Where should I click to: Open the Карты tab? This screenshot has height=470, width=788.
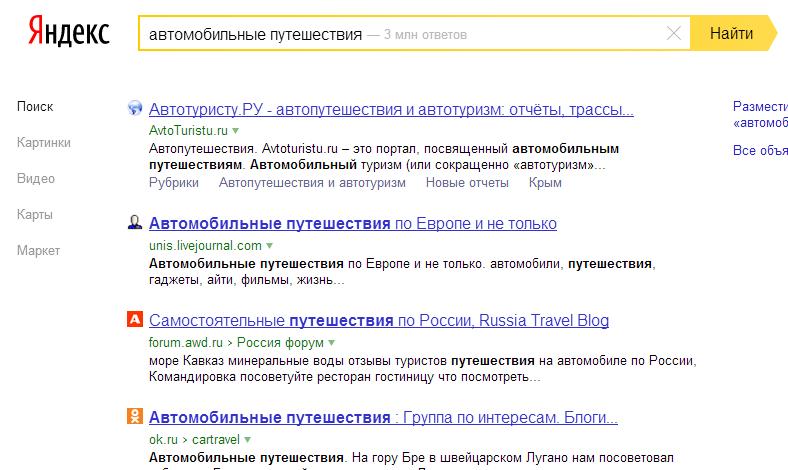(x=35, y=215)
